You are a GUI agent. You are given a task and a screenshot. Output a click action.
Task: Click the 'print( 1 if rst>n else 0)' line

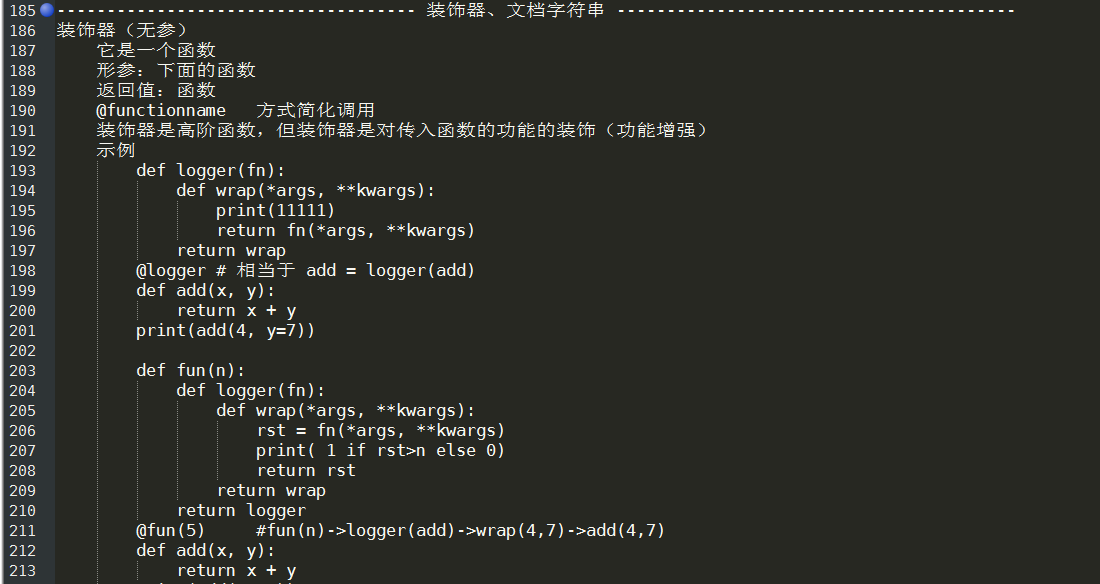(380, 451)
